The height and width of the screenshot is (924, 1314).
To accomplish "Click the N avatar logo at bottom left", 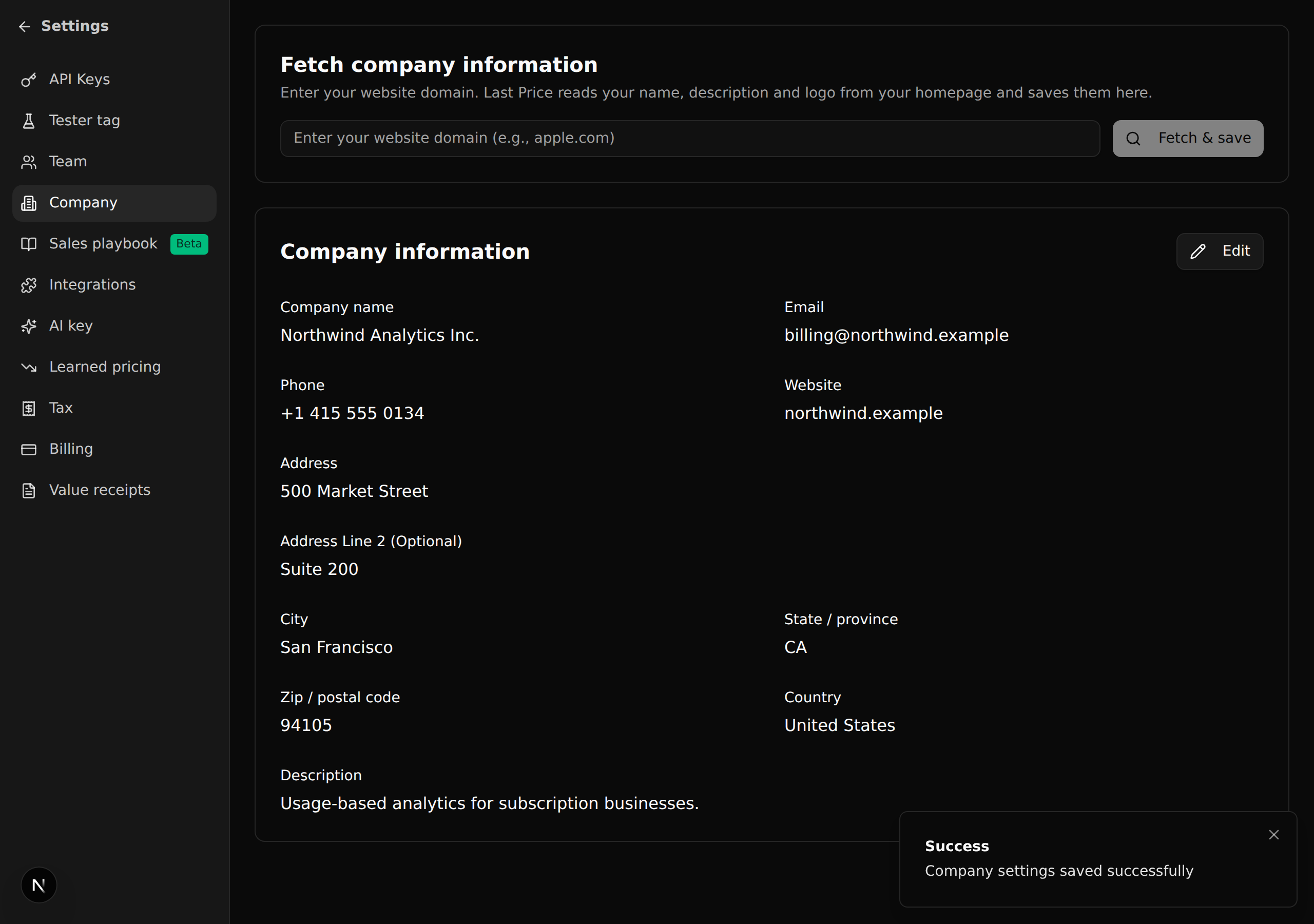I will pos(39,885).
